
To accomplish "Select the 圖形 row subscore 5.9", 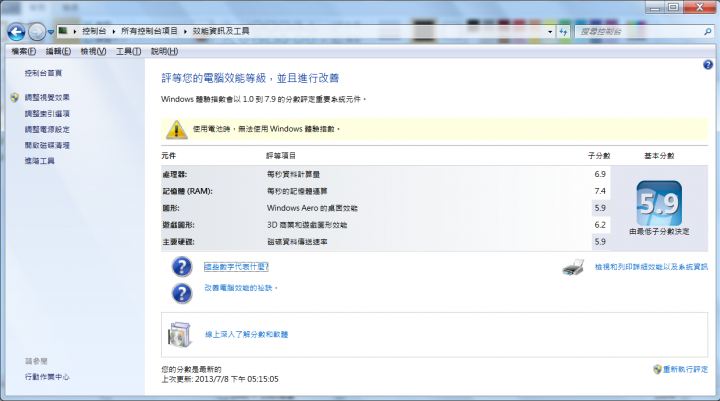I will (600, 208).
